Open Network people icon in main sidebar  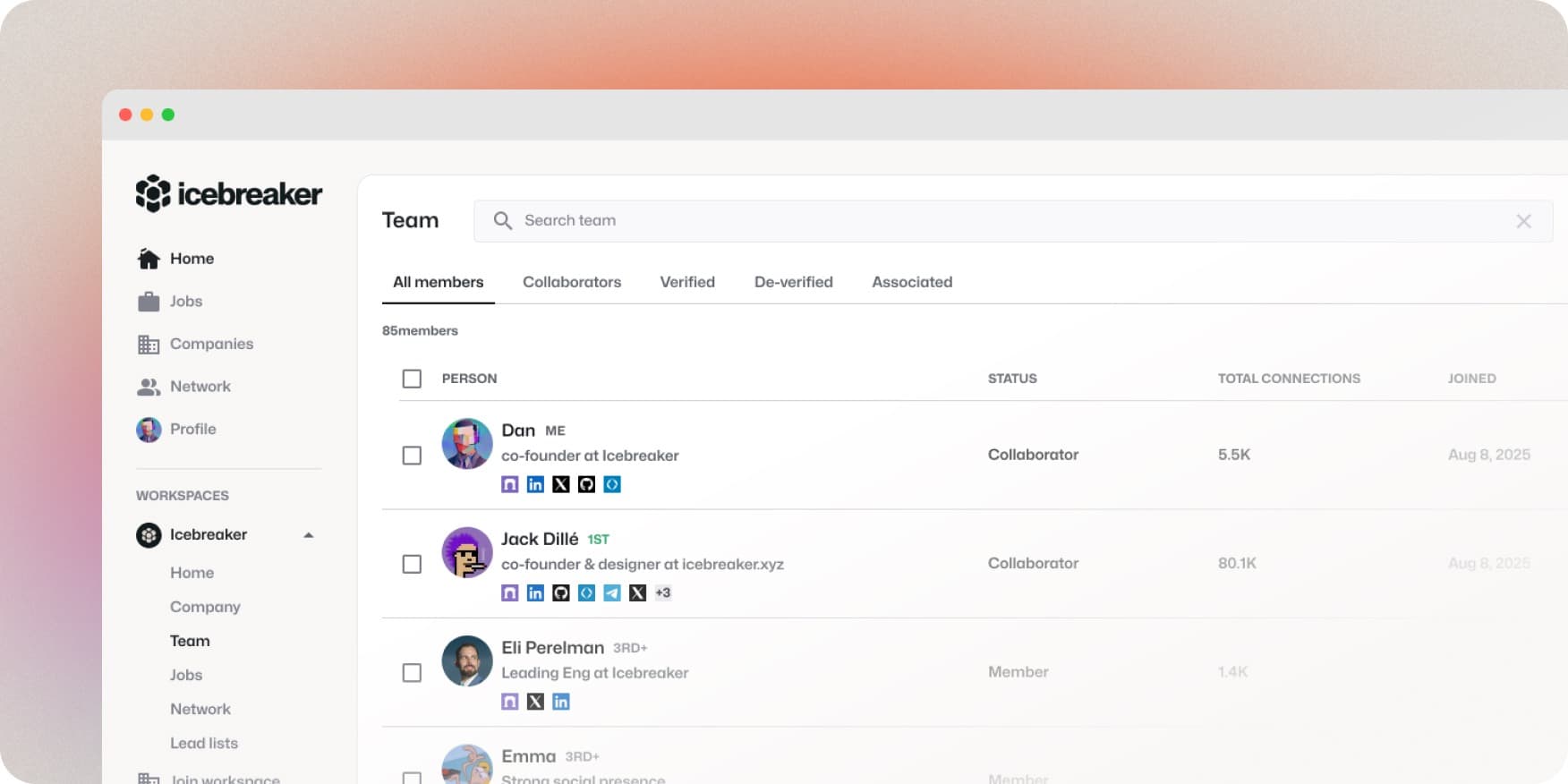[x=149, y=387]
